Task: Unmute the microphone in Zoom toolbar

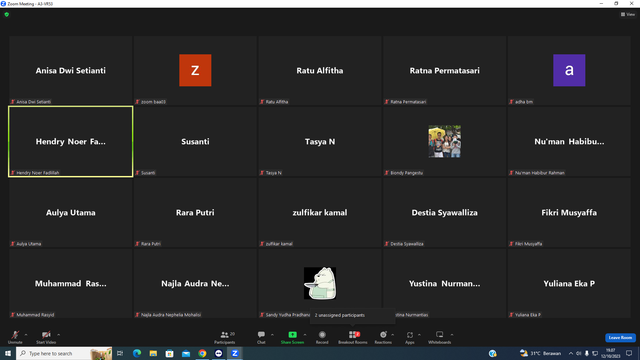Action: pyautogui.click(x=15, y=337)
